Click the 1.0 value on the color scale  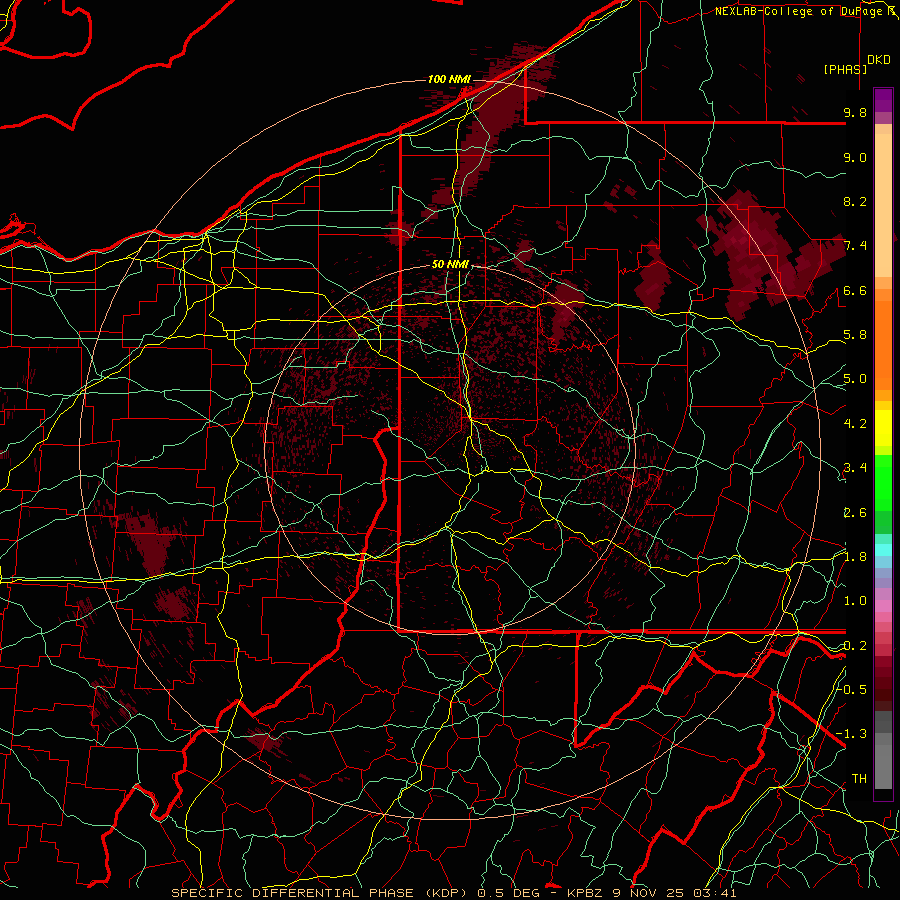[x=855, y=601]
